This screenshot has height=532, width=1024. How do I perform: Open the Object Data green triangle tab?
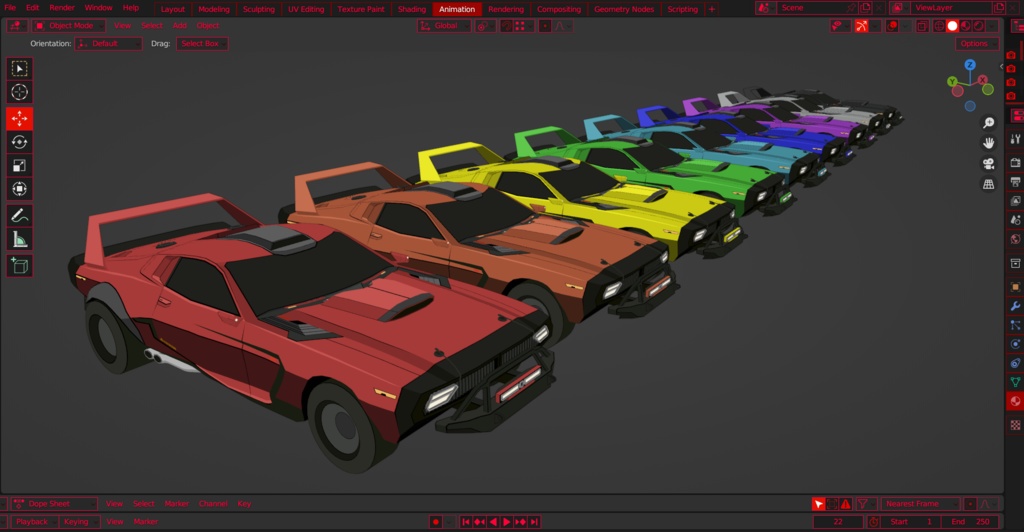(1015, 383)
